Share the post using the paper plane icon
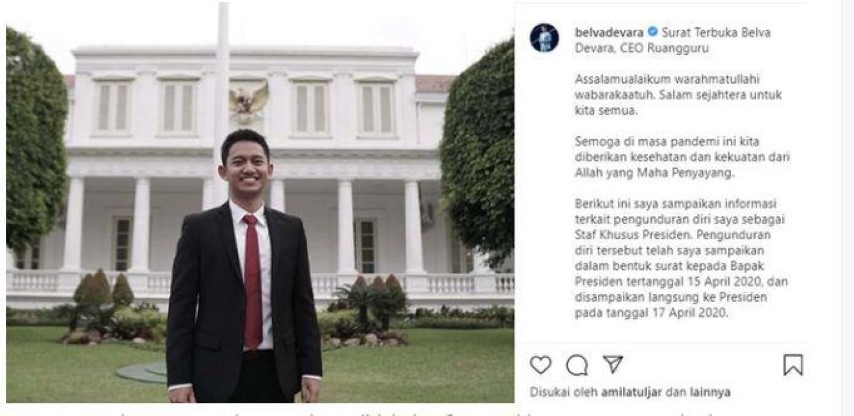The image size is (854, 416). click(x=613, y=364)
